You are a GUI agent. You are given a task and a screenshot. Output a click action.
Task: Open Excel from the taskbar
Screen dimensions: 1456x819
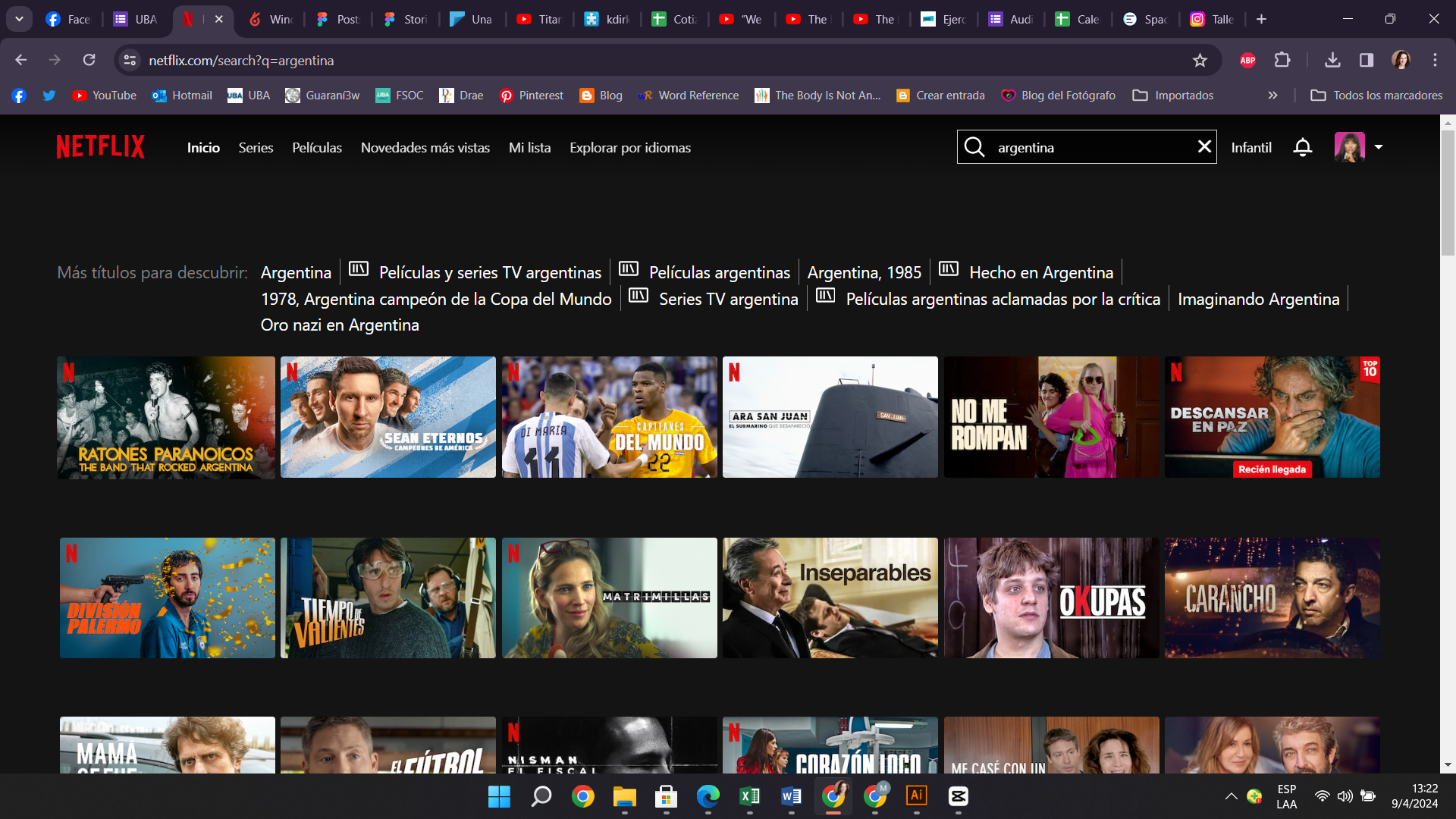click(x=749, y=796)
